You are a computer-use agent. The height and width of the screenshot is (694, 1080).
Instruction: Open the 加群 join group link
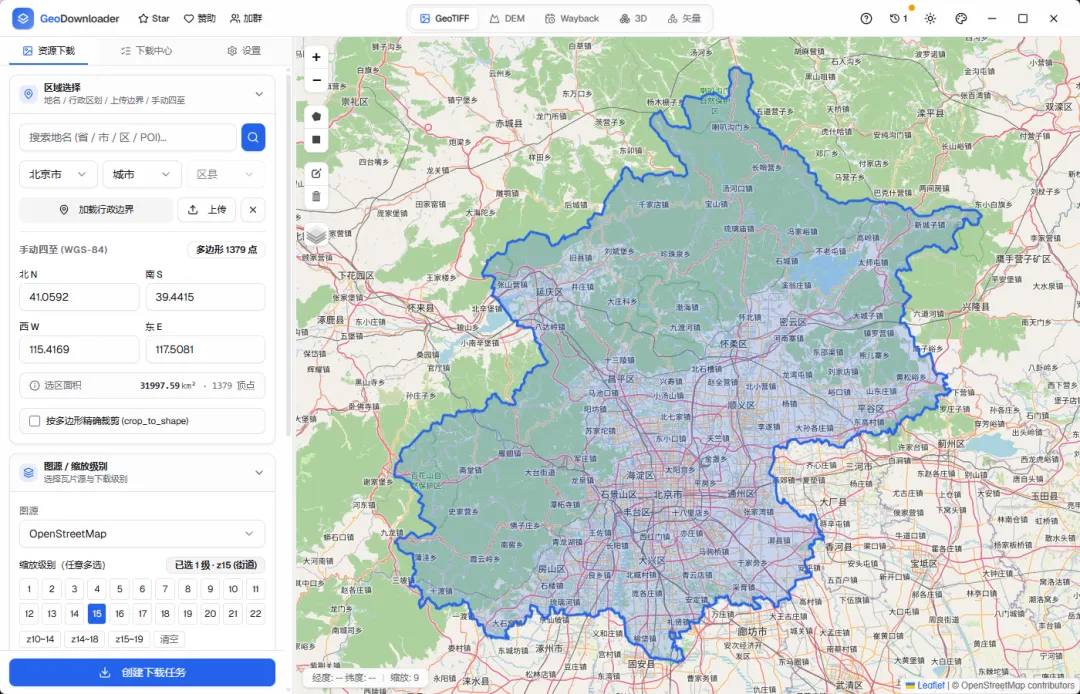tap(246, 19)
